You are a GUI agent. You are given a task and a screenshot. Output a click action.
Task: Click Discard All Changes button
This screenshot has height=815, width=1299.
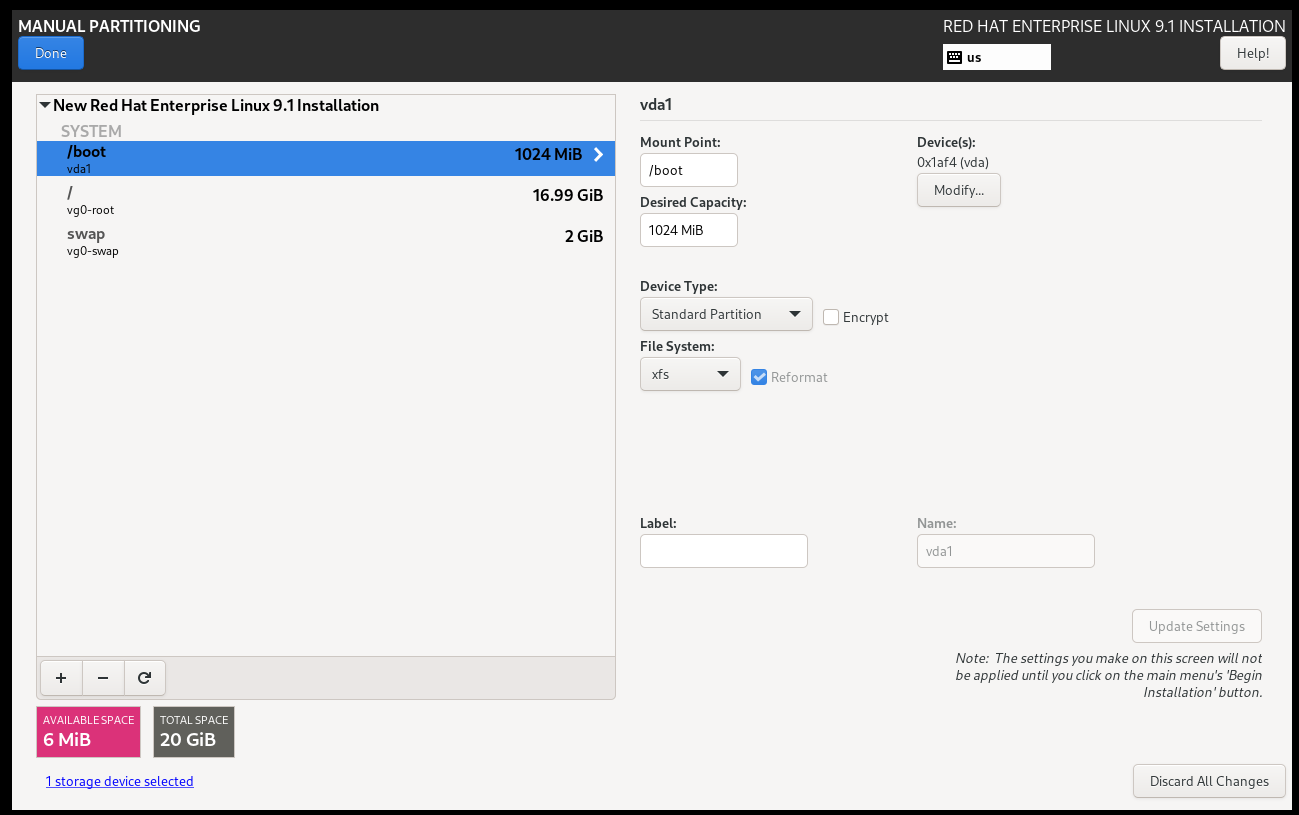point(1209,781)
